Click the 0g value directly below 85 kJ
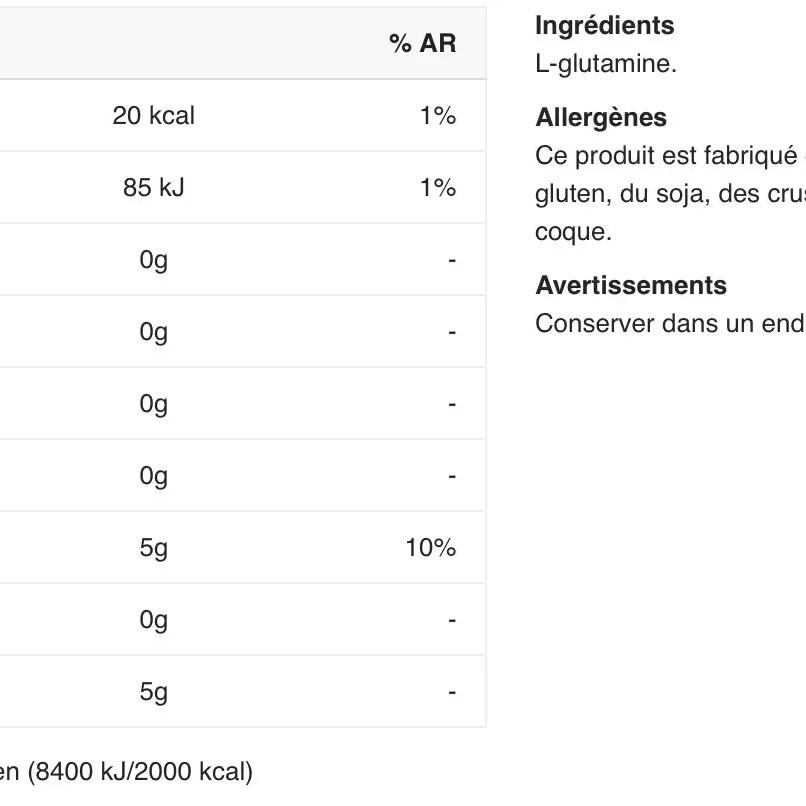806x806 pixels. click(153, 260)
